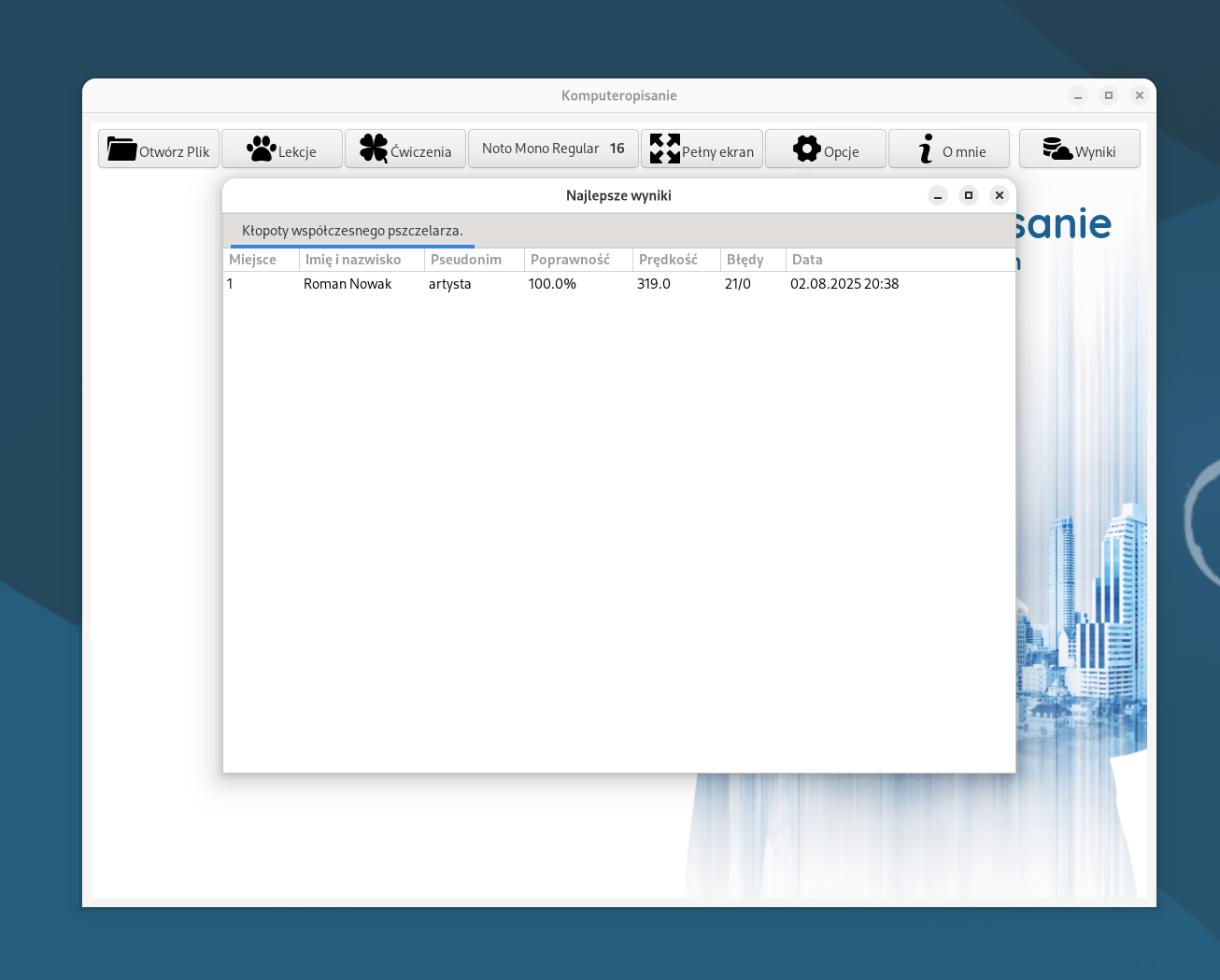
Task: Click the fullscreen arrows icon
Action: coord(665,149)
